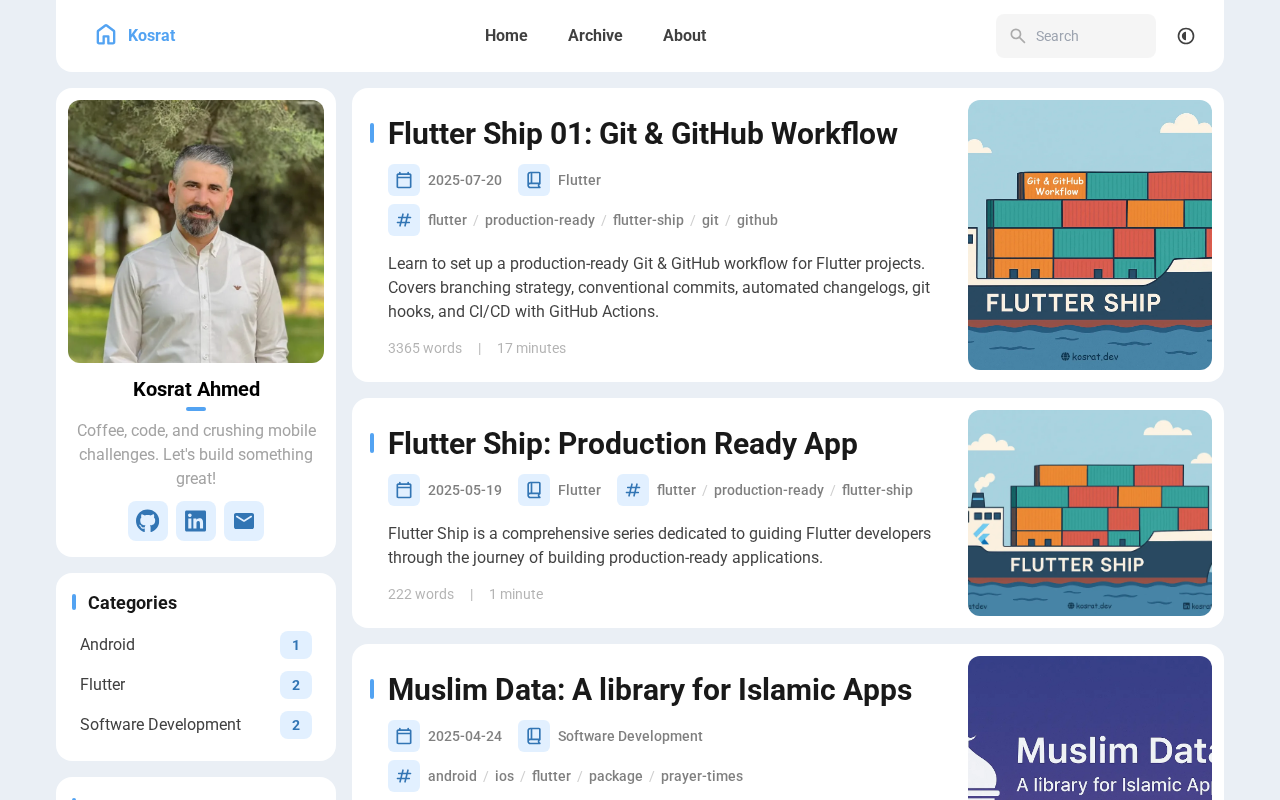
Task: Select the Software Development sidebar category
Action: click(x=196, y=725)
